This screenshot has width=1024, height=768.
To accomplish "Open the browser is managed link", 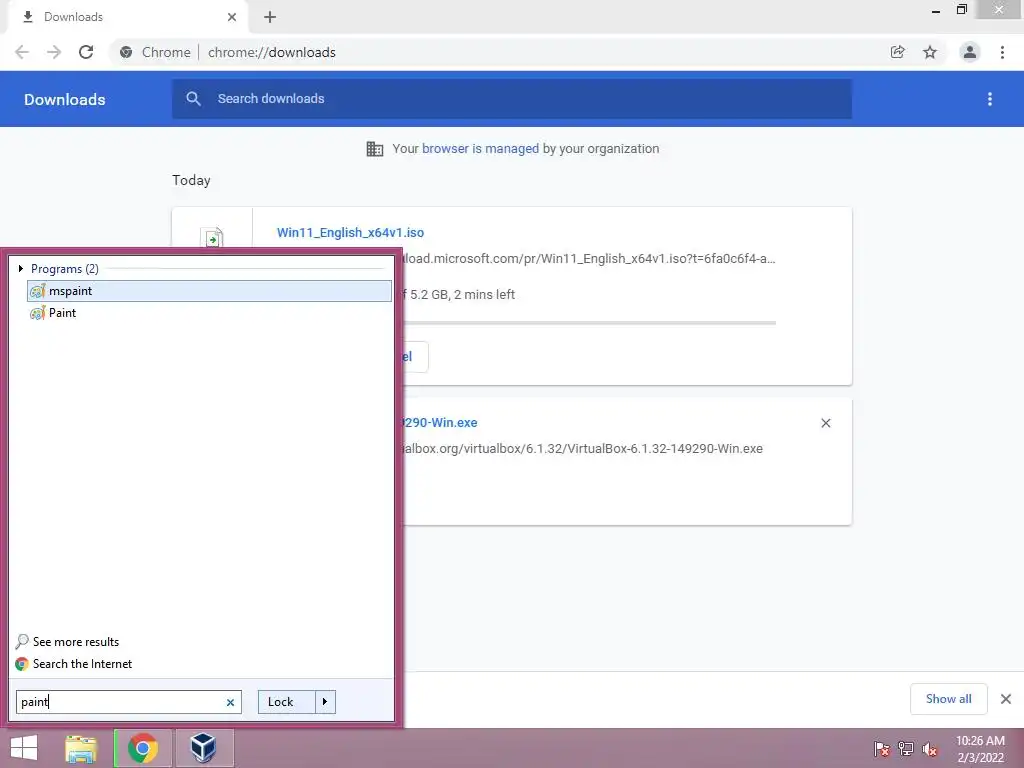I will pos(480,149).
